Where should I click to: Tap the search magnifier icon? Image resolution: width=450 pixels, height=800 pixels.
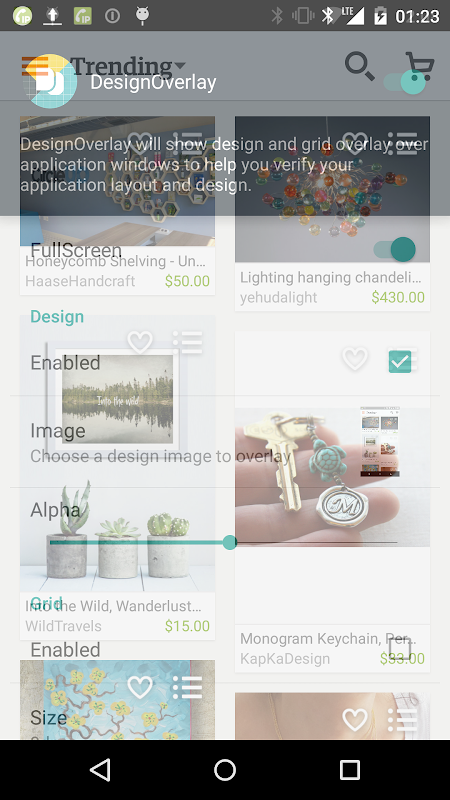click(360, 66)
